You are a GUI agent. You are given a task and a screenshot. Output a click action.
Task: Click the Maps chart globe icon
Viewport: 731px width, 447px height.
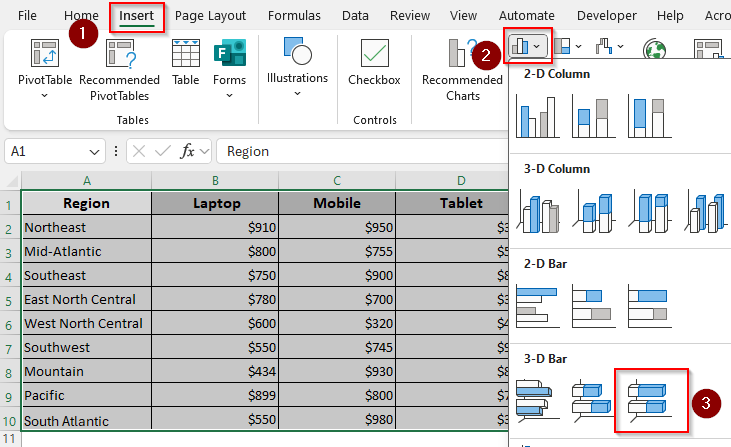point(654,48)
